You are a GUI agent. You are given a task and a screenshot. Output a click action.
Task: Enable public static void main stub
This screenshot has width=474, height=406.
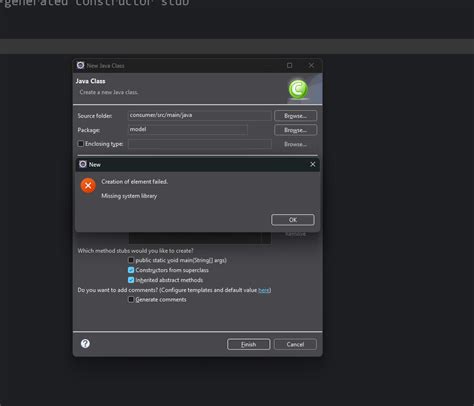(x=131, y=260)
